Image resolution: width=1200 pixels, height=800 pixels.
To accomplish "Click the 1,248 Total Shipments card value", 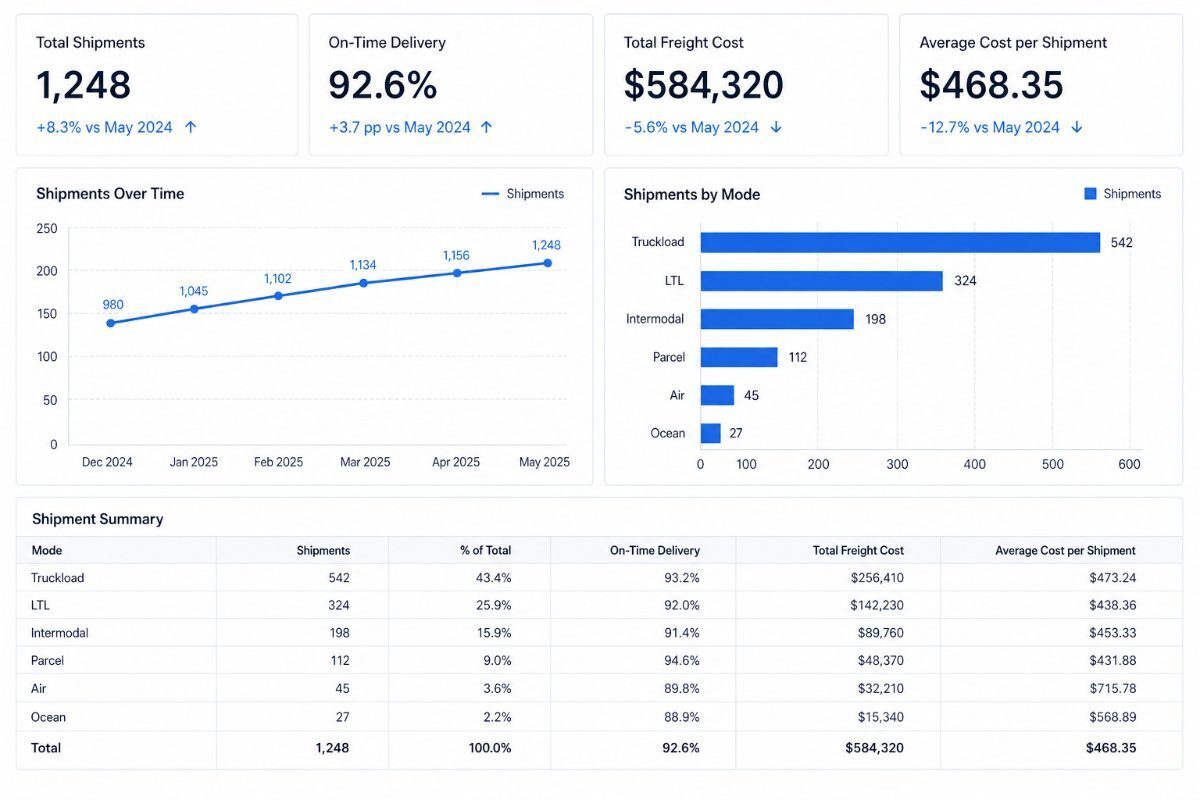I will [x=84, y=85].
